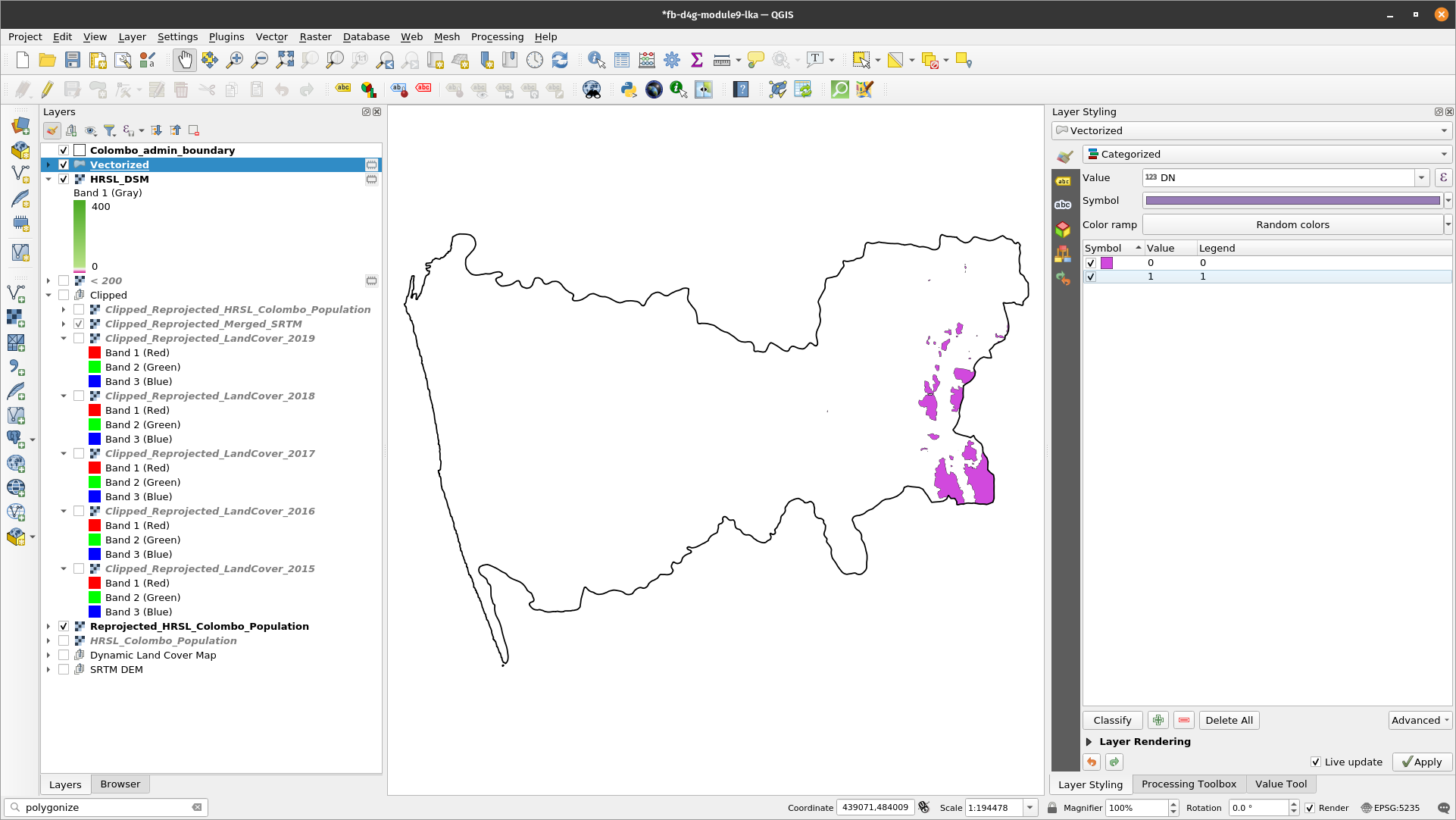Image resolution: width=1456 pixels, height=820 pixels.
Task: Click the Layer Styling tab at bottom right
Action: [x=1090, y=783]
